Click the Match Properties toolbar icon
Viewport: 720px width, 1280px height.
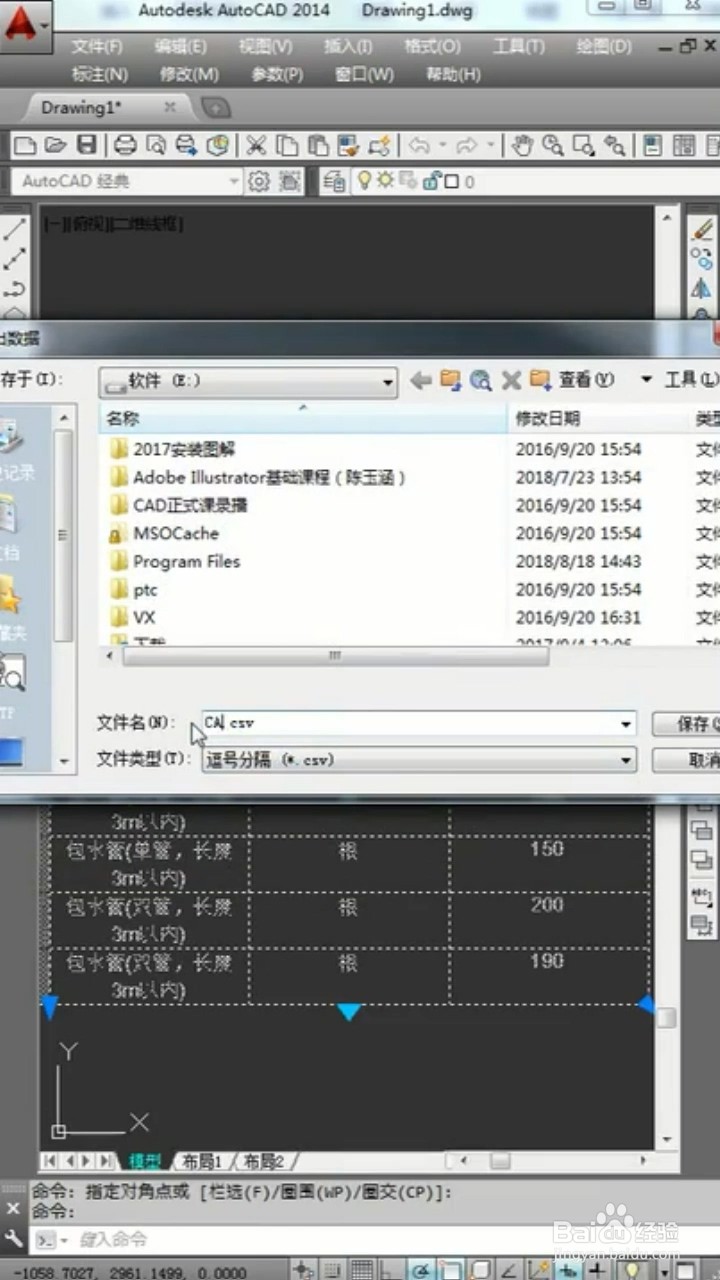click(349, 146)
